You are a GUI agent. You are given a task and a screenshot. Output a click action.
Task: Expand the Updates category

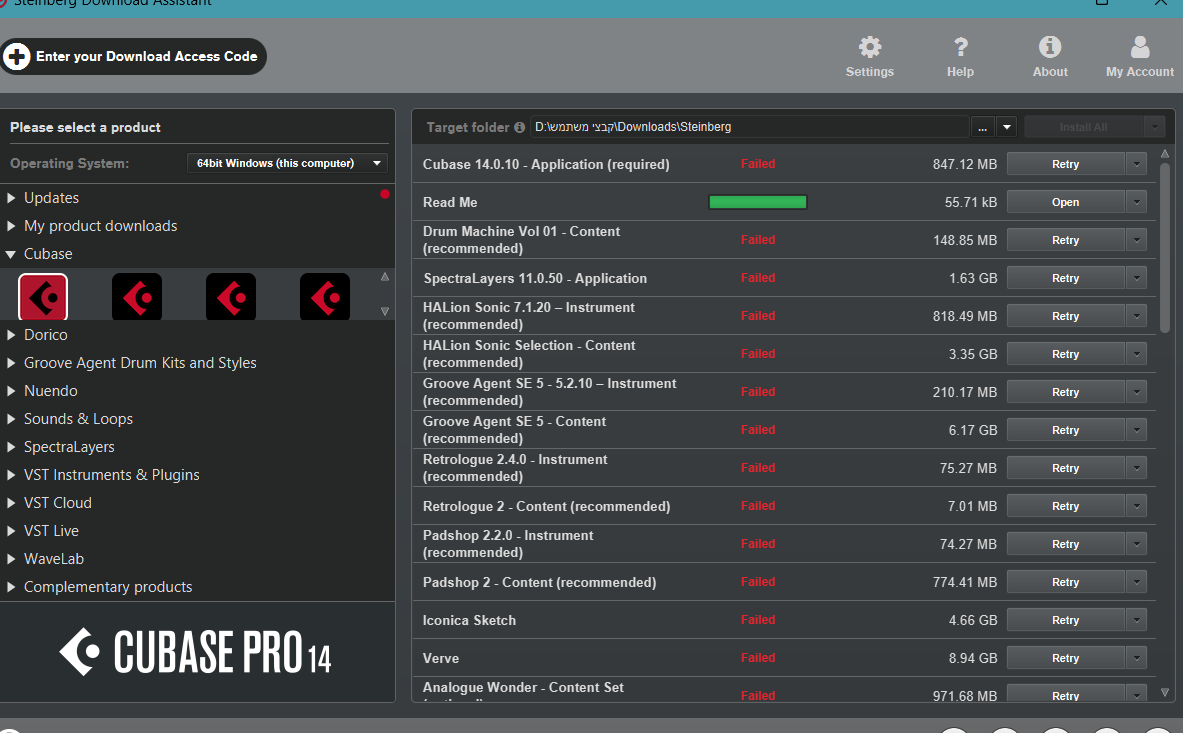coord(11,198)
